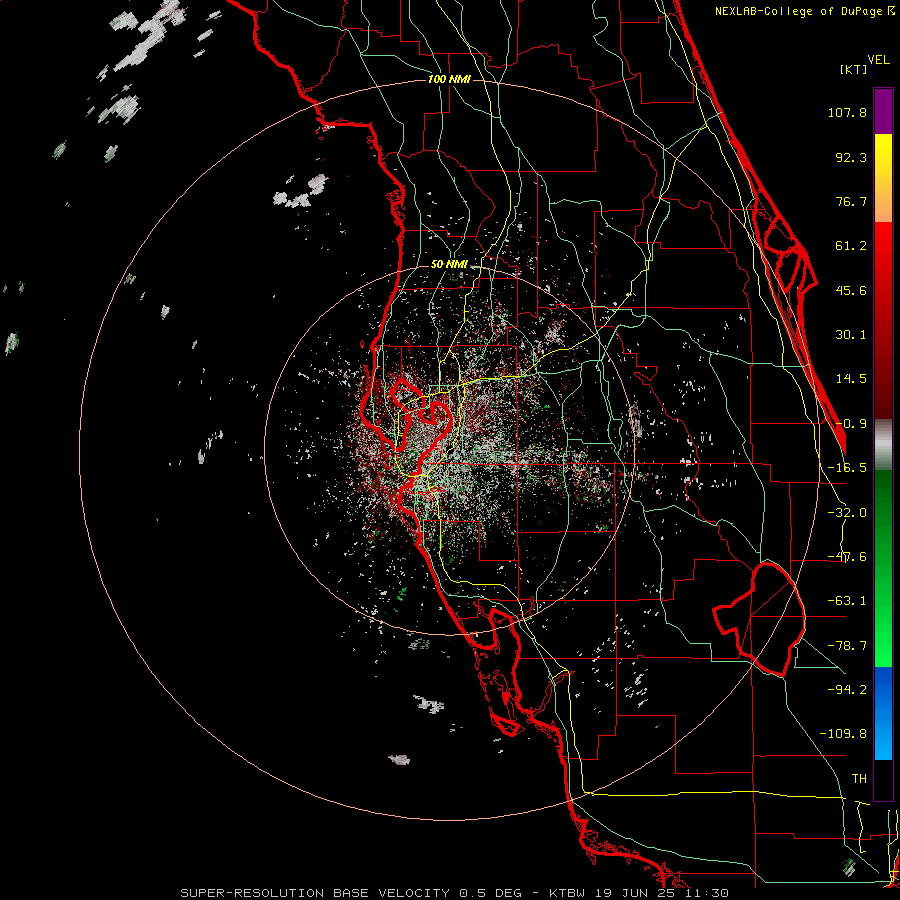Click the KTBW radar site identifier
This screenshot has height=900, width=900.
[x=569, y=893]
